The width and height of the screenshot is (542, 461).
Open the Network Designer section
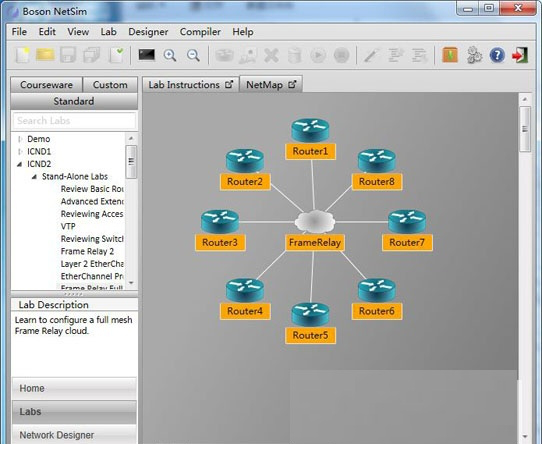74,434
